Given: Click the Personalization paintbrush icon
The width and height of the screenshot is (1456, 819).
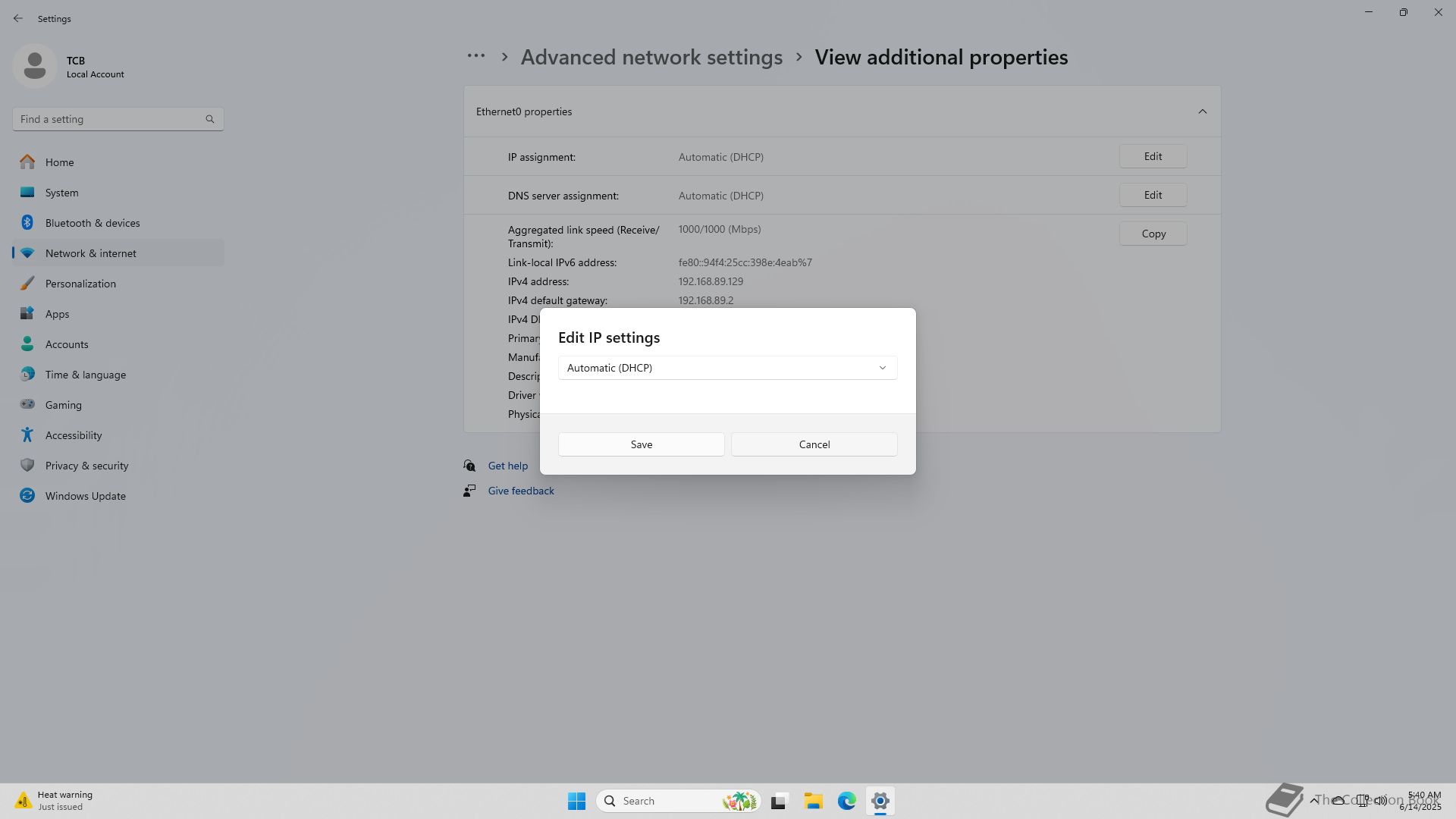Looking at the screenshot, I should (27, 284).
